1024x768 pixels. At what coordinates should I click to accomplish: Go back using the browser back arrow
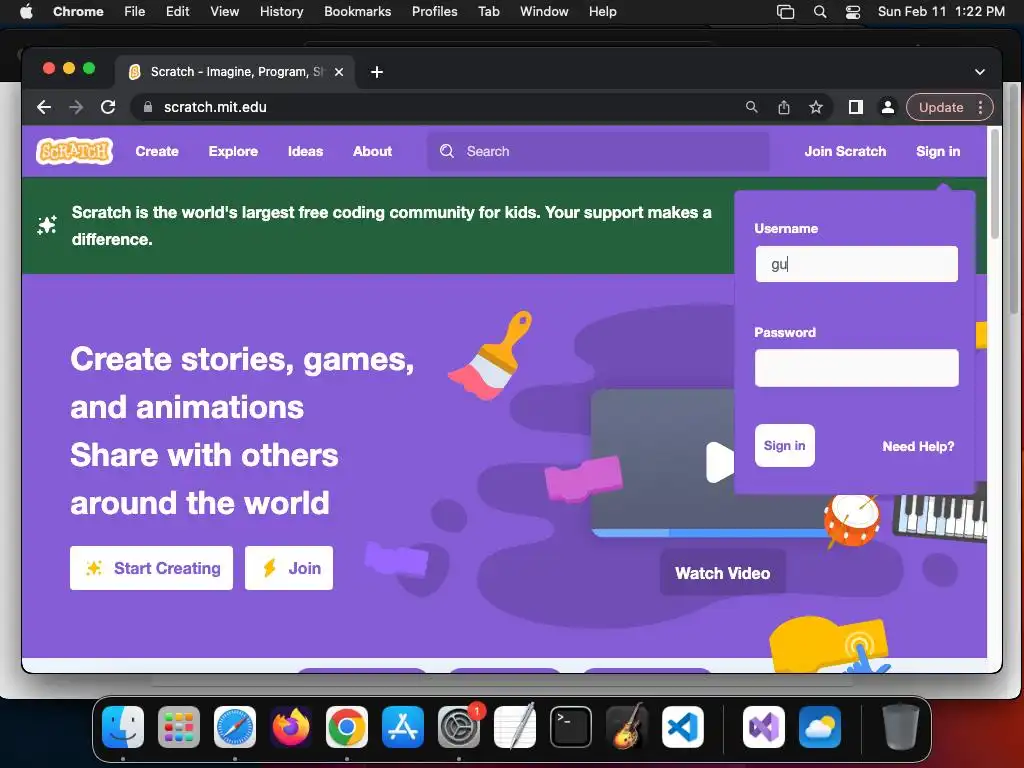pyautogui.click(x=44, y=107)
